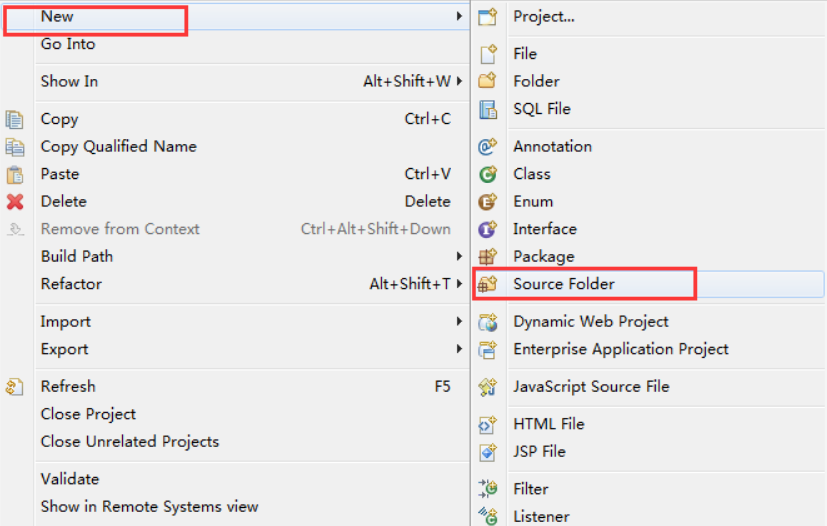Screen dimensions: 827x526
Task: Select Dynamic Web Project label
Action: click(591, 322)
